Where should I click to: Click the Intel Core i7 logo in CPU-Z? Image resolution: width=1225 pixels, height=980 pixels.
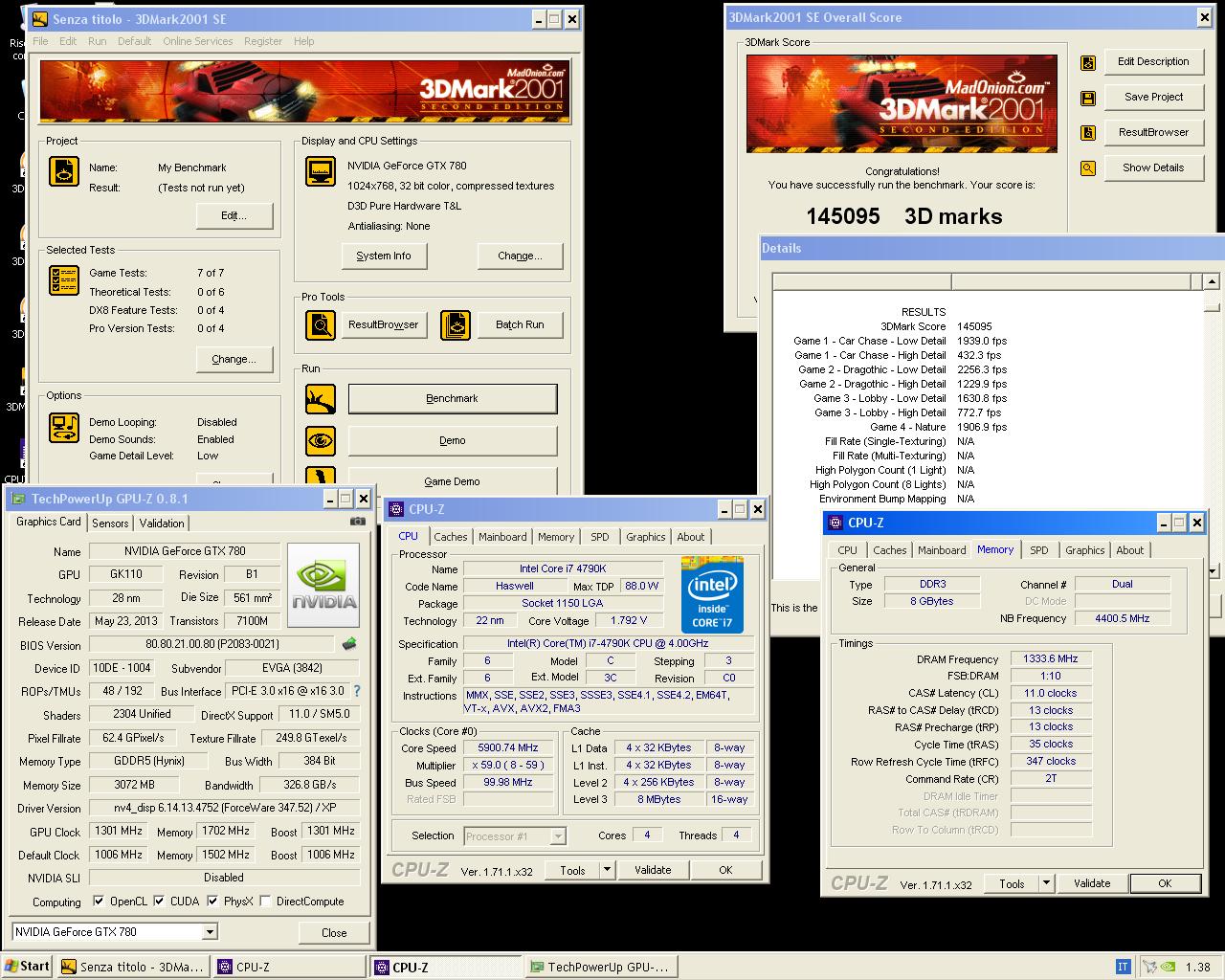712,594
